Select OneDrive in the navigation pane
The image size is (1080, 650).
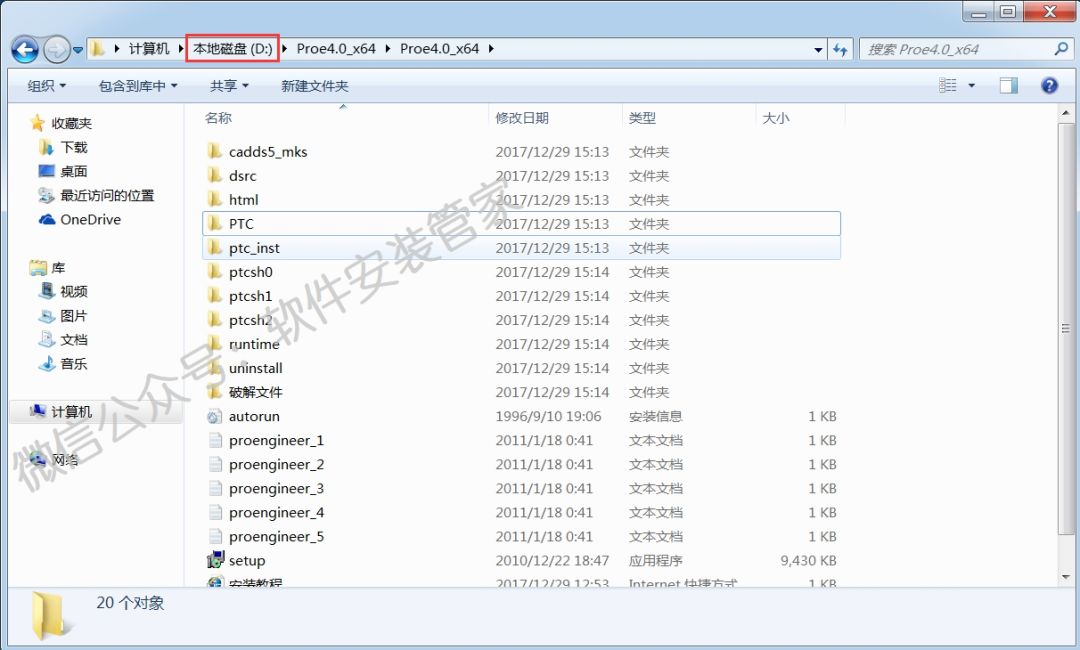click(89, 220)
